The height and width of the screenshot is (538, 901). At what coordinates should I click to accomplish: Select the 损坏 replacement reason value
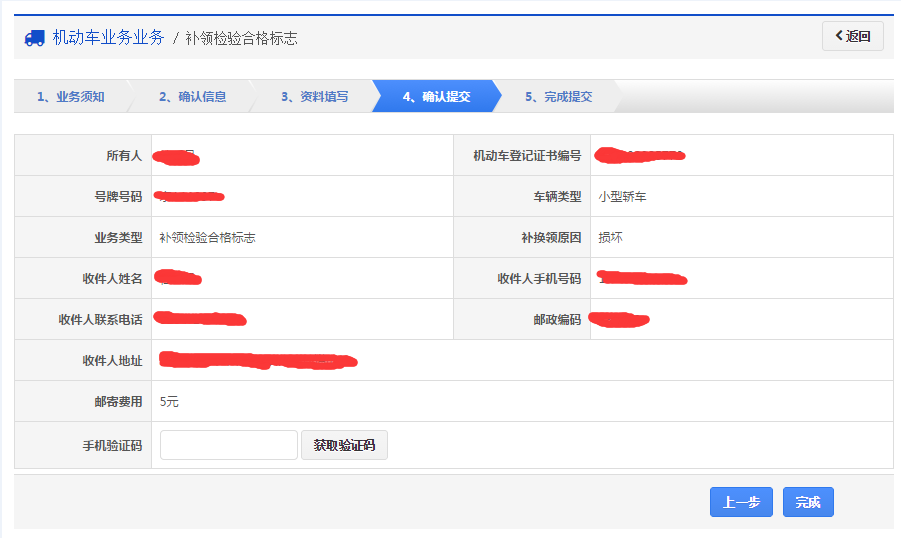(610, 238)
